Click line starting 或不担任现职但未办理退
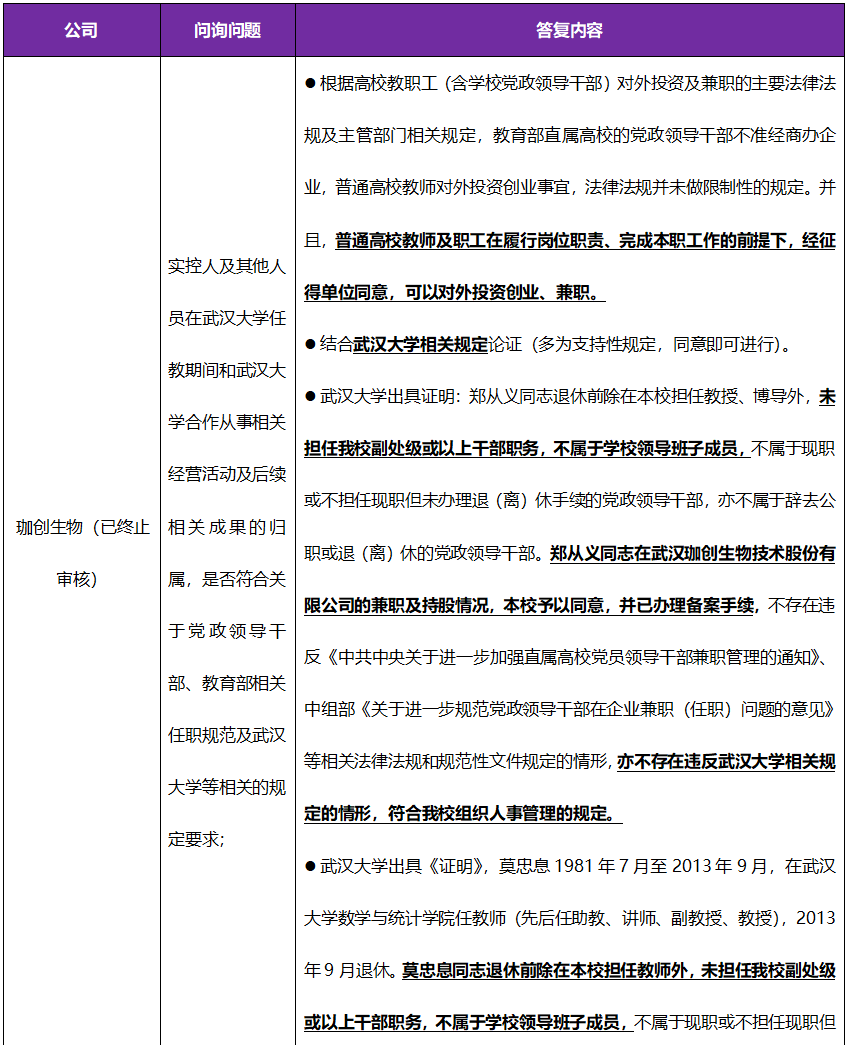 pos(570,501)
